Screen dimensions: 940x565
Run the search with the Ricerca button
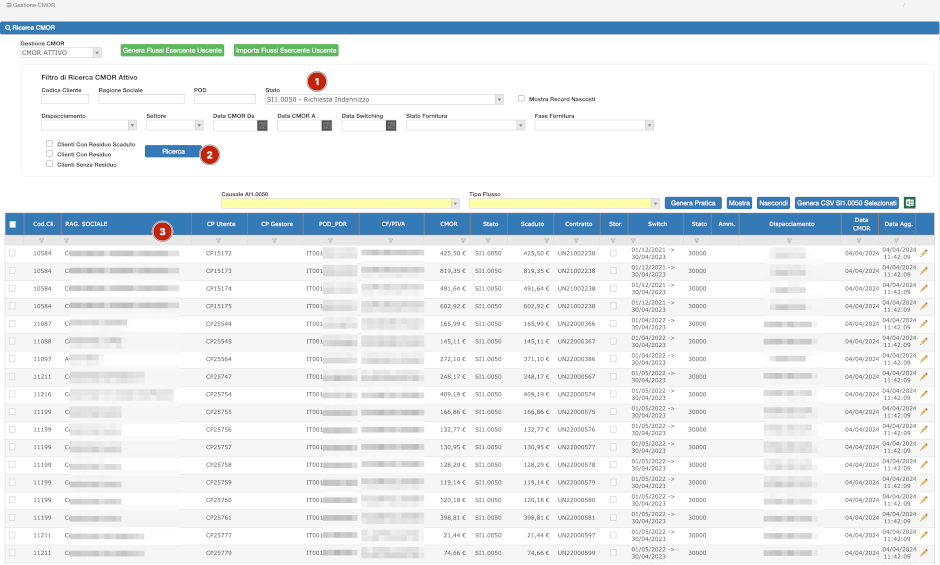(173, 151)
